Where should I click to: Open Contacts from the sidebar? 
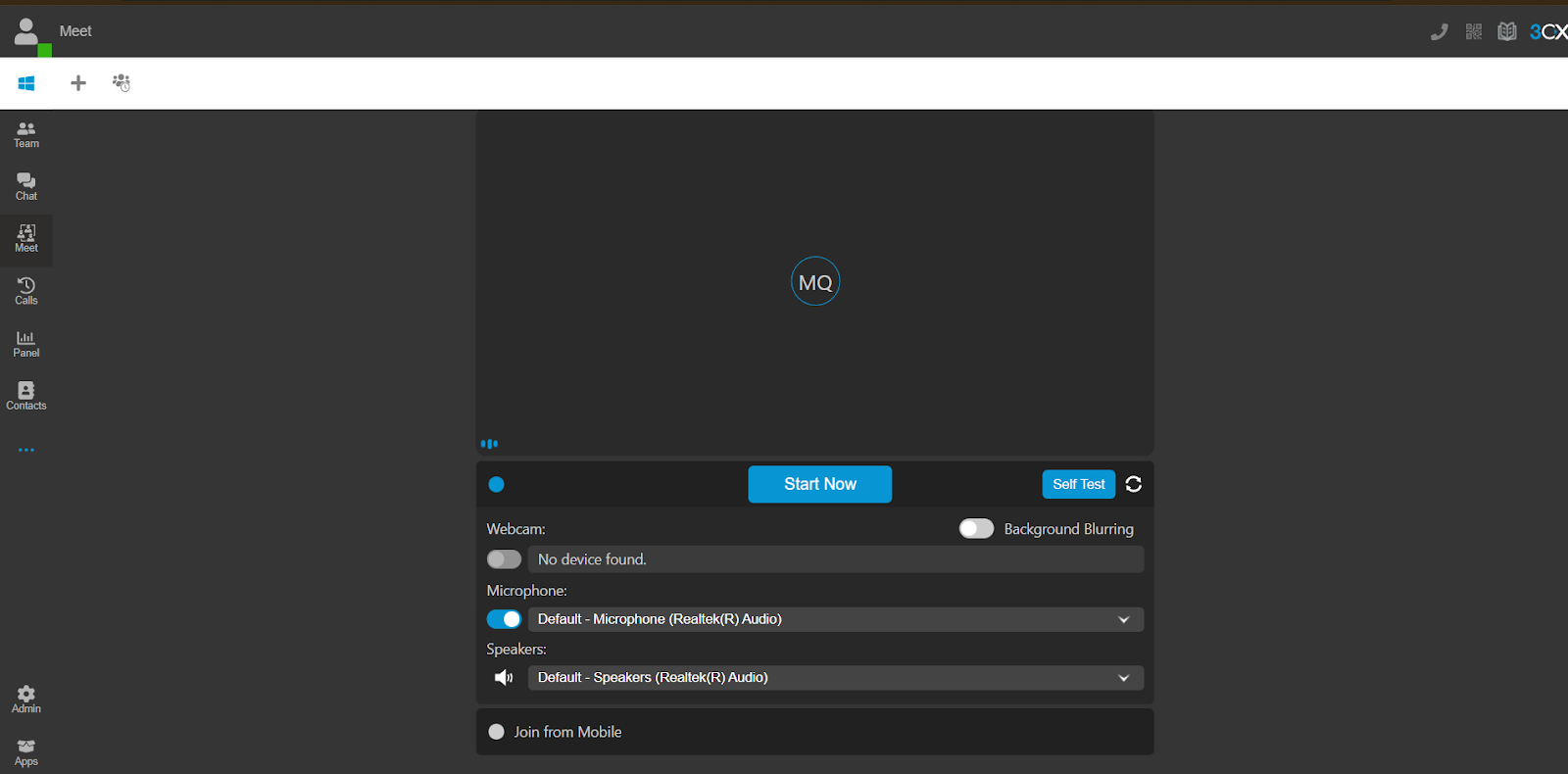[26, 397]
